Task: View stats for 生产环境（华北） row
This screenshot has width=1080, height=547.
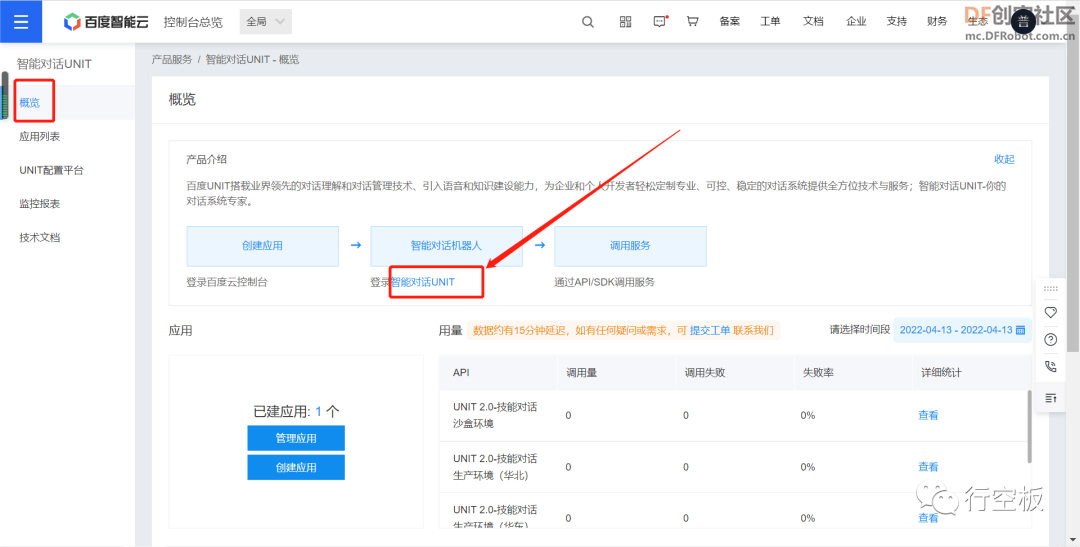Action: tap(928, 466)
